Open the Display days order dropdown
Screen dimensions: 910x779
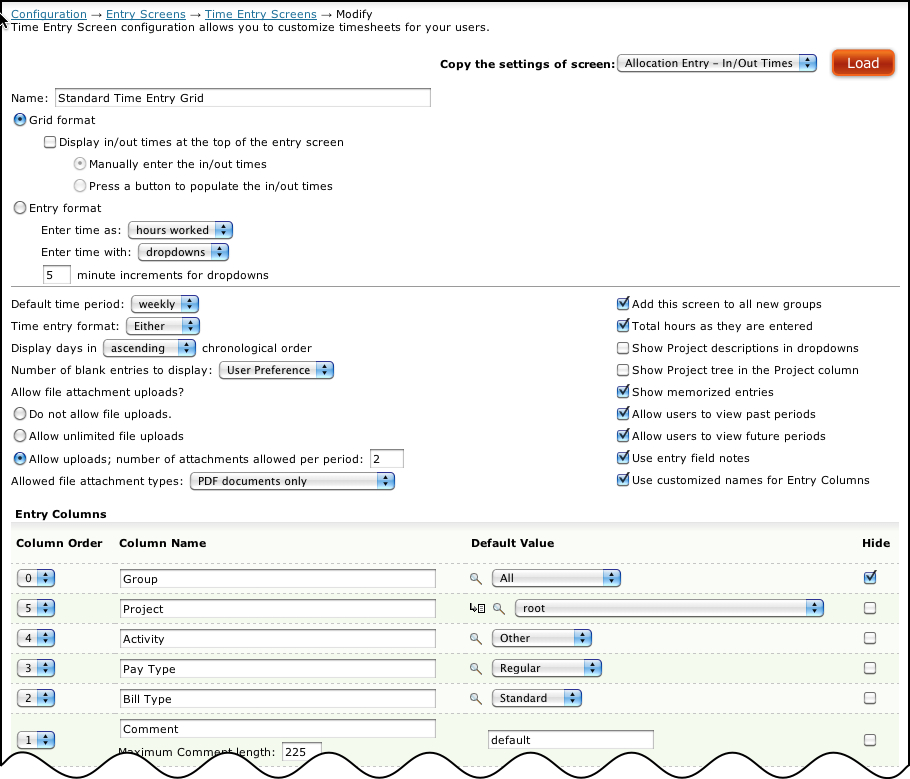click(x=149, y=348)
